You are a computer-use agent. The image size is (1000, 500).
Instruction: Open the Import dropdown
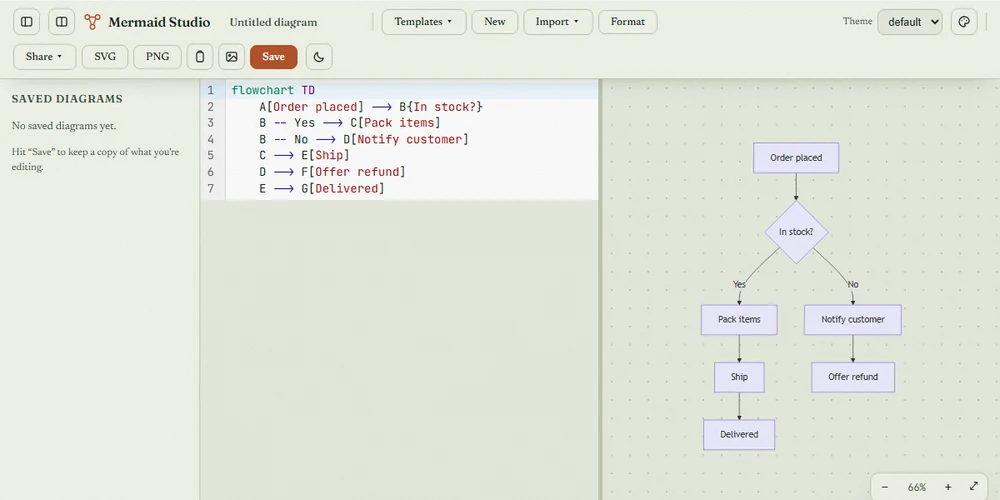(558, 22)
